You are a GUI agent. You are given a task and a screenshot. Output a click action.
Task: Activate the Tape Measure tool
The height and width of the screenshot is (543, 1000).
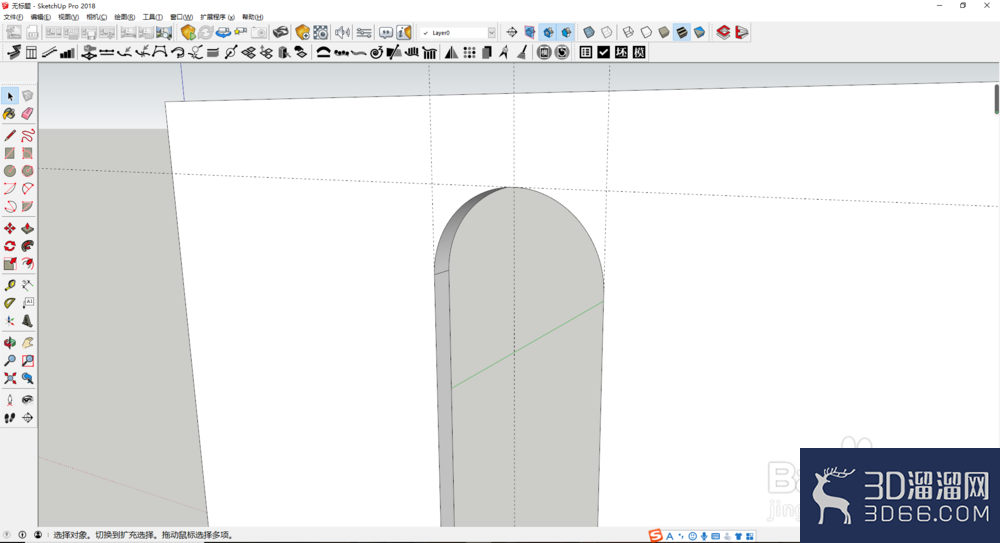click(x=10, y=285)
